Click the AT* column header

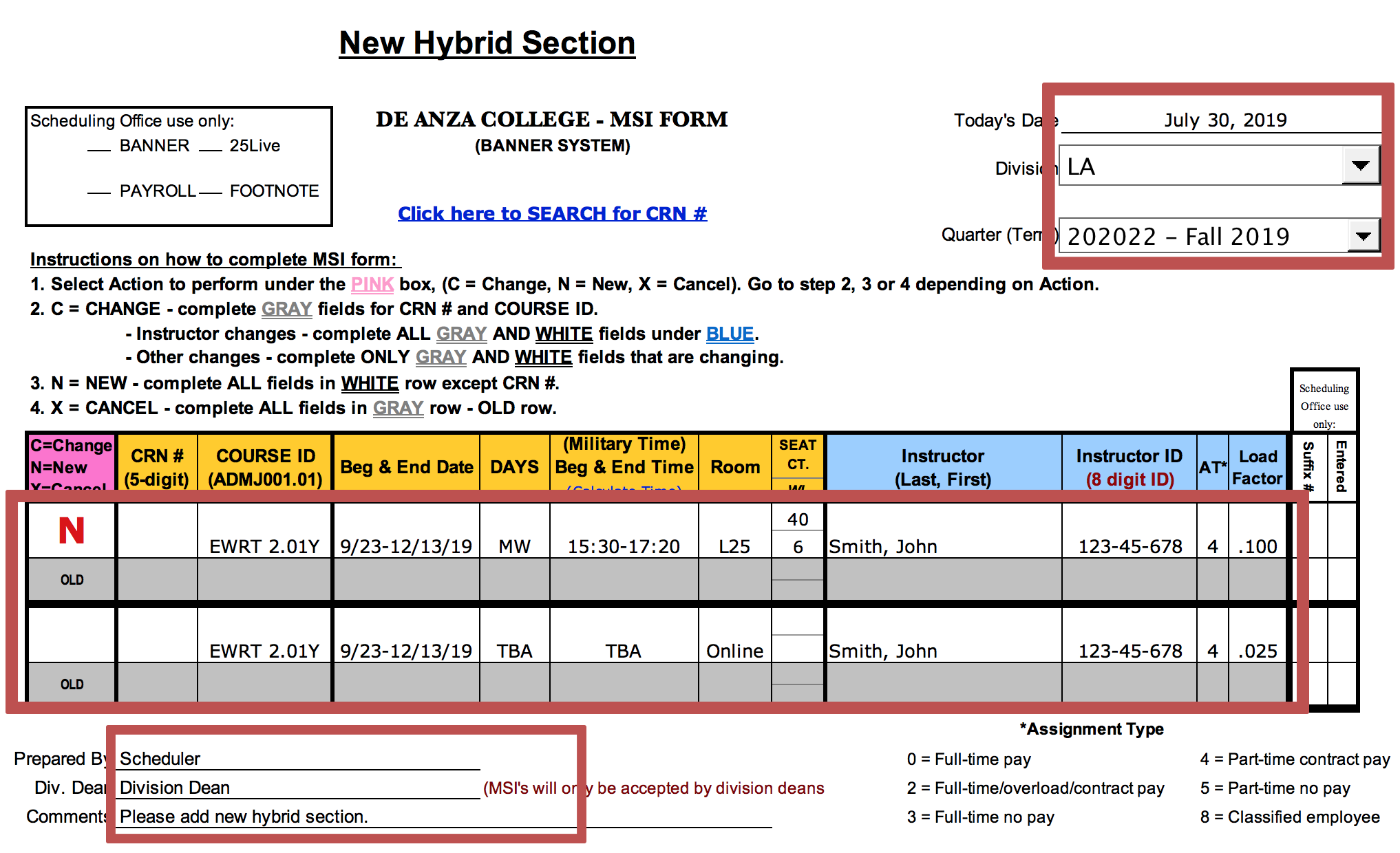coord(1213,466)
